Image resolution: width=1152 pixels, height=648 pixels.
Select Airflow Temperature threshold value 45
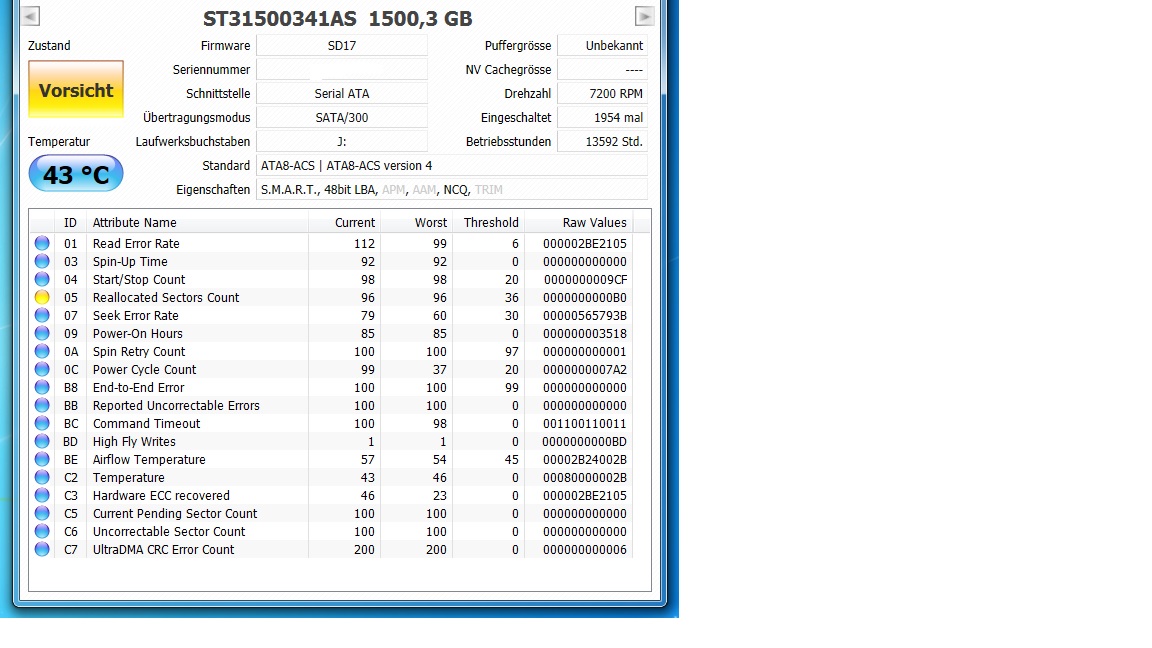(x=511, y=459)
